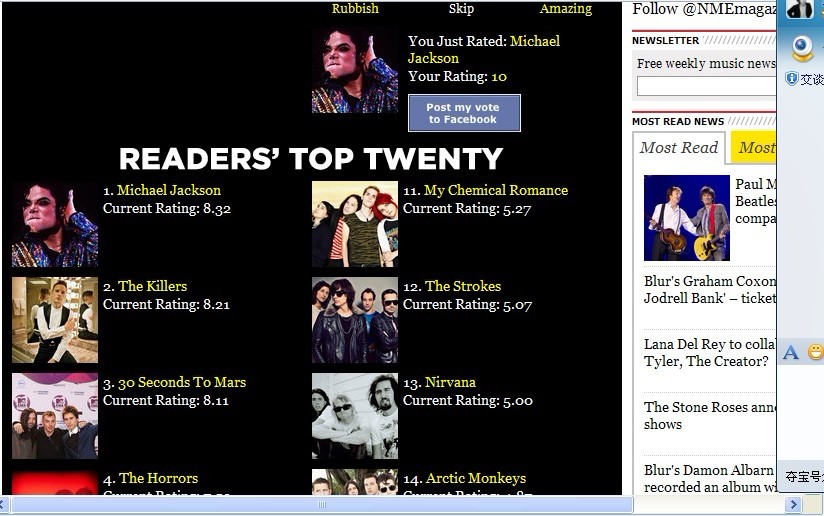Open the emoji smiley picker
824x516 pixels.
(816, 352)
